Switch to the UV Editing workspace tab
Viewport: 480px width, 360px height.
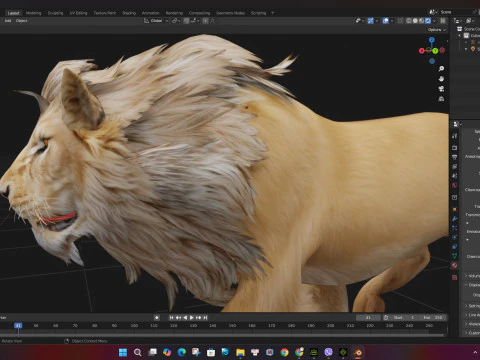(78, 13)
